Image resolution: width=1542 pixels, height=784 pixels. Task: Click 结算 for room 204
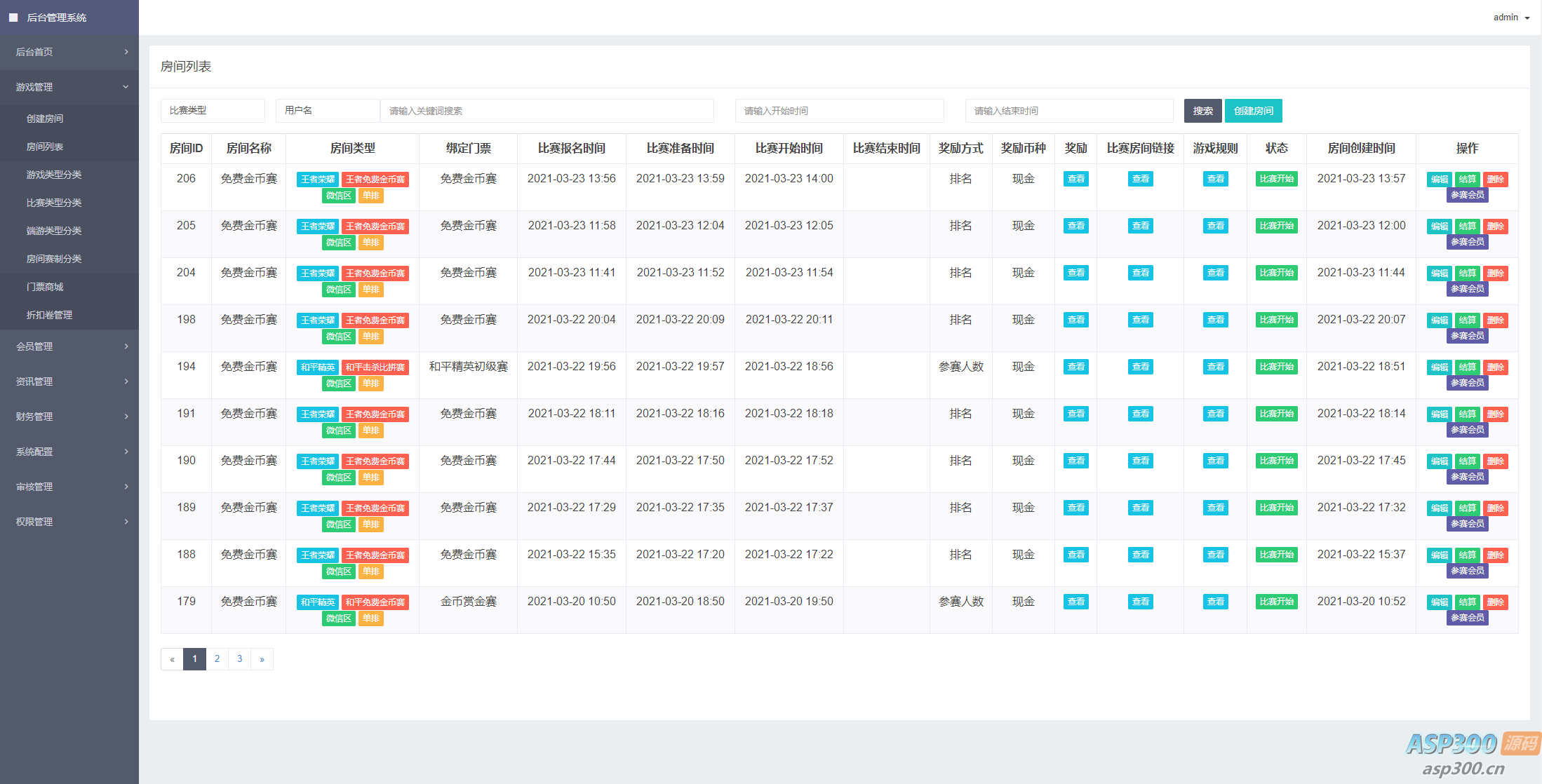click(x=1467, y=273)
